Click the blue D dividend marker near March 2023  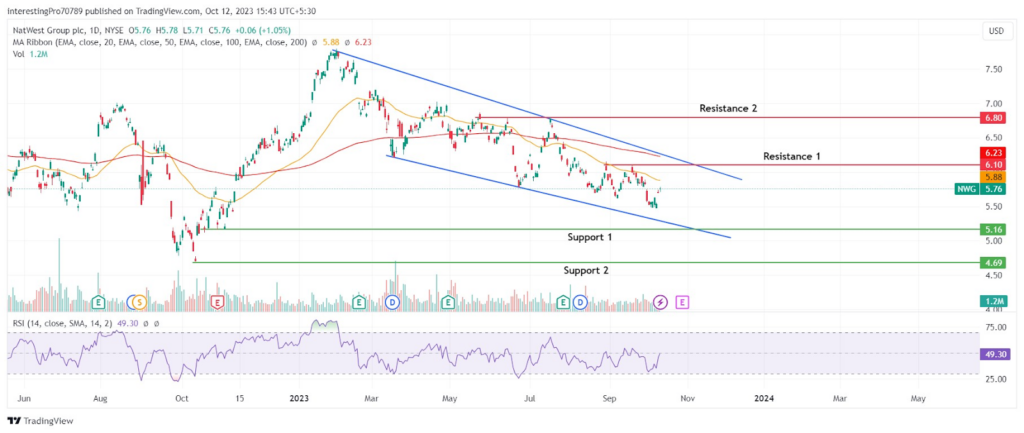392,302
